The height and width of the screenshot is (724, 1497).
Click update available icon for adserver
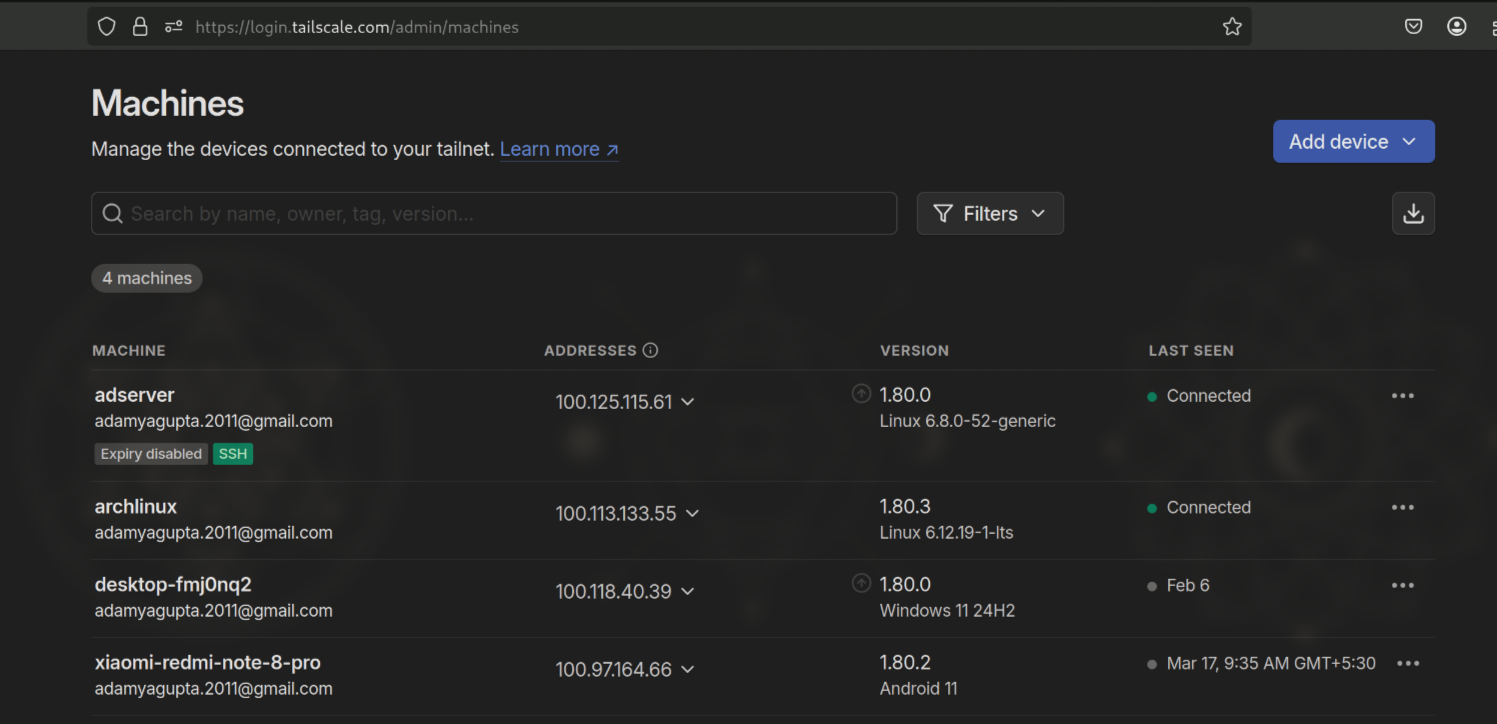861,394
